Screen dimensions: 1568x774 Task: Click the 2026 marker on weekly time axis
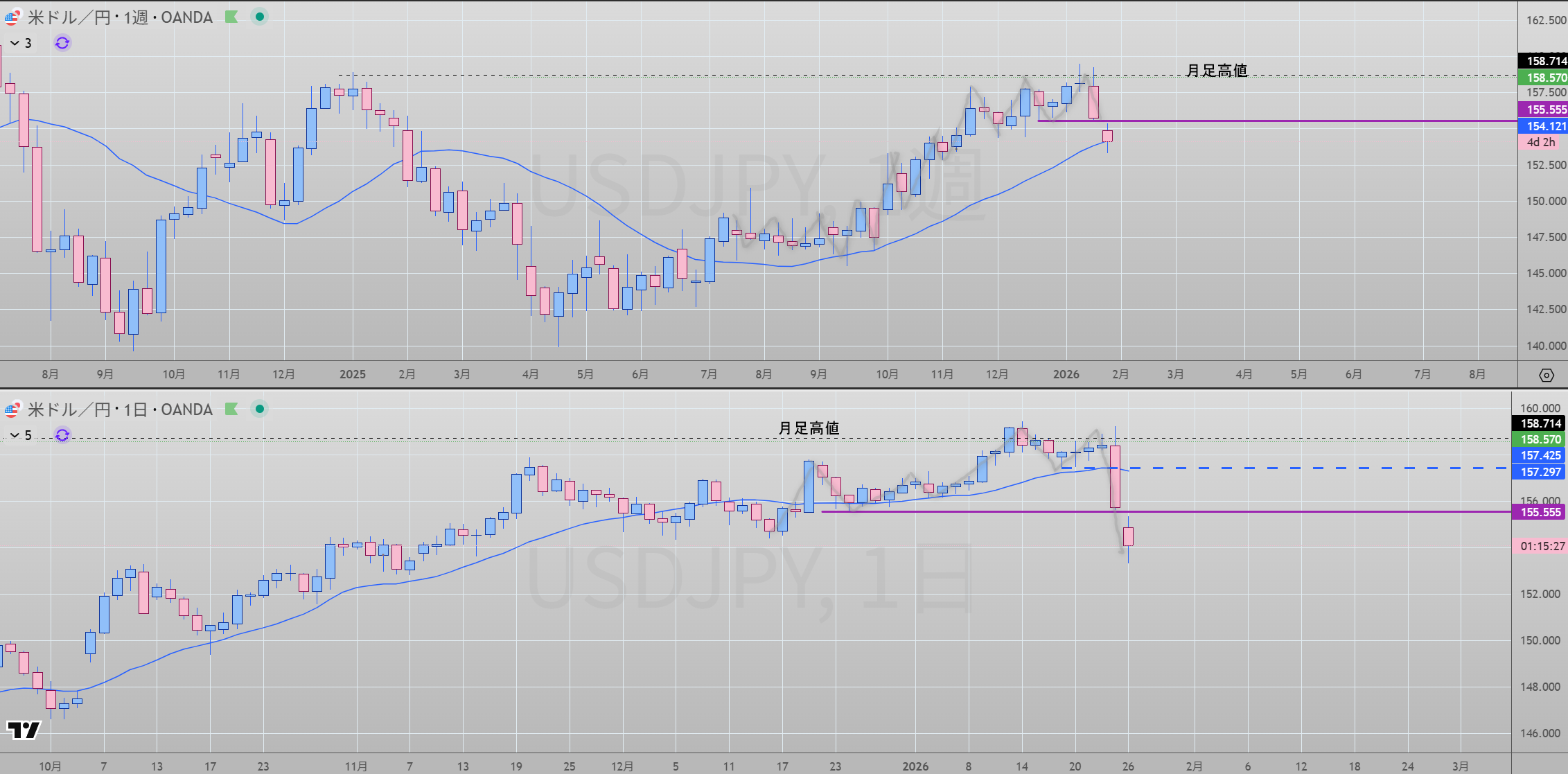point(1066,374)
